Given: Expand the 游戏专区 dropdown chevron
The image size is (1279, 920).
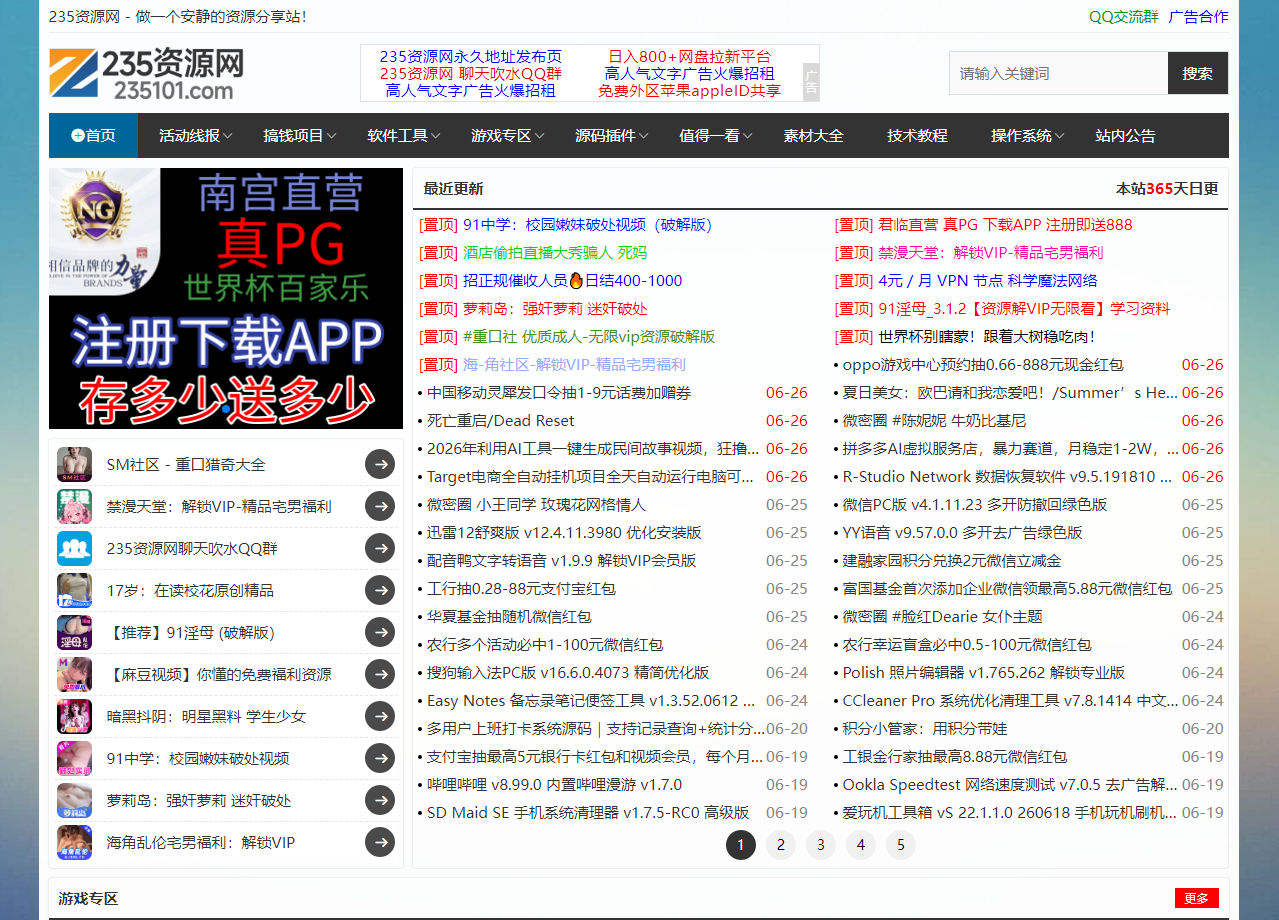Looking at the screenshot, I should point(539,136).
